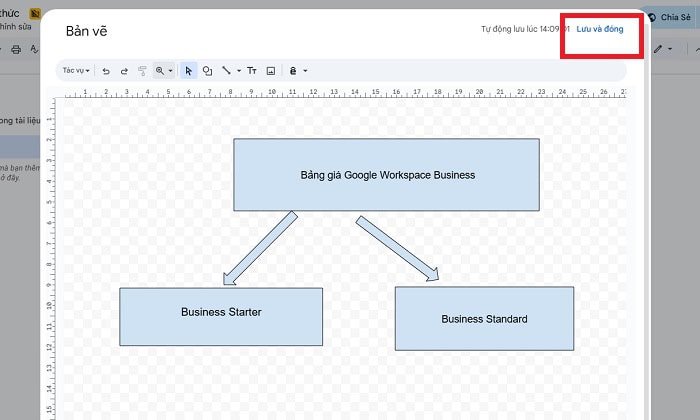
Task: Expand the Zoom dropdown arrow
Action: pyautogui.click(x=171, y=71)
